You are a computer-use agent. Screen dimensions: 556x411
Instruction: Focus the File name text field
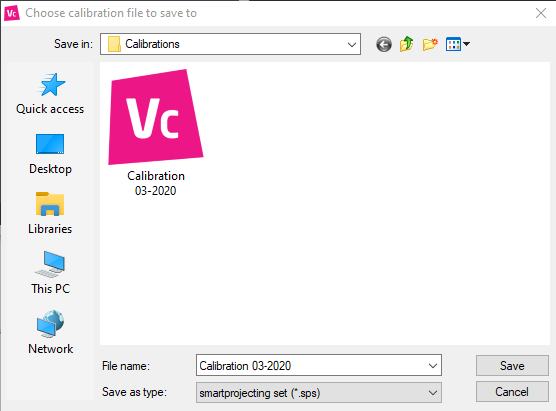coord(311,365)
